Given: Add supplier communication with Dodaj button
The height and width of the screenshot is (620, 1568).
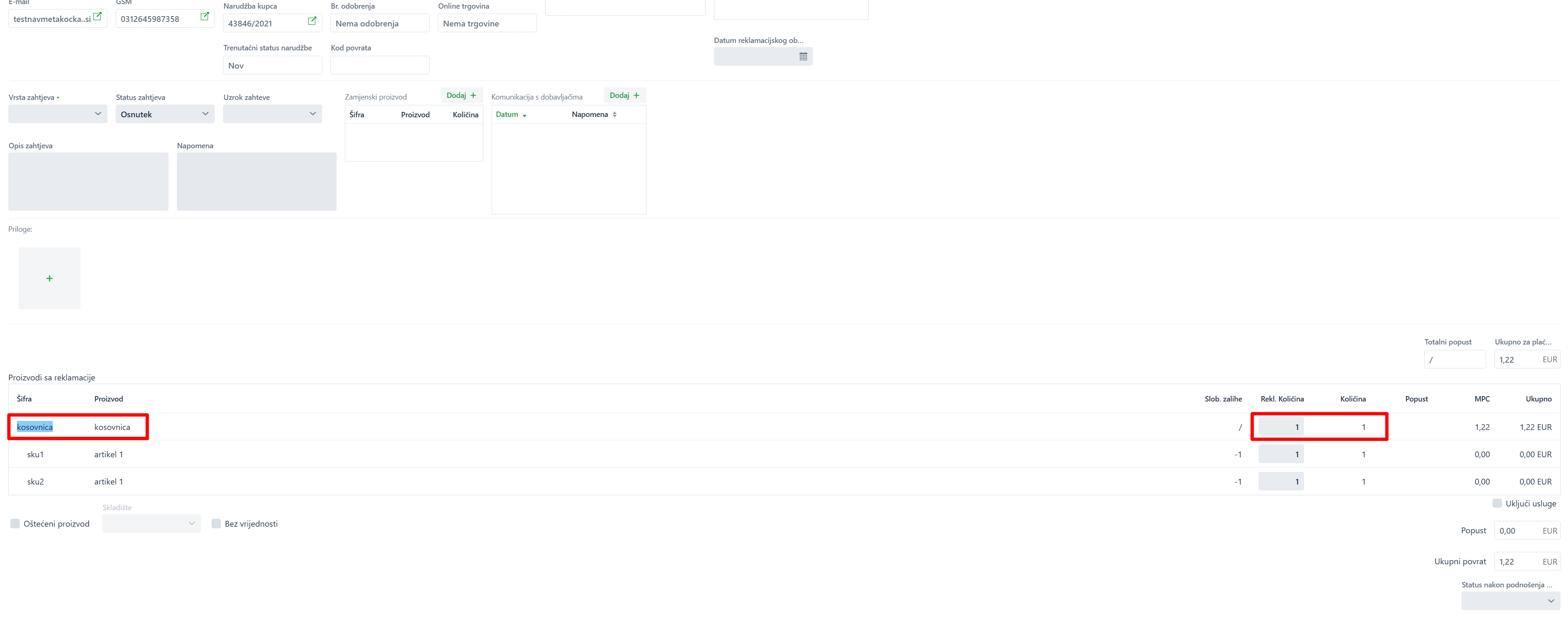Looking at the screenshot, I should tap(625, 95).
